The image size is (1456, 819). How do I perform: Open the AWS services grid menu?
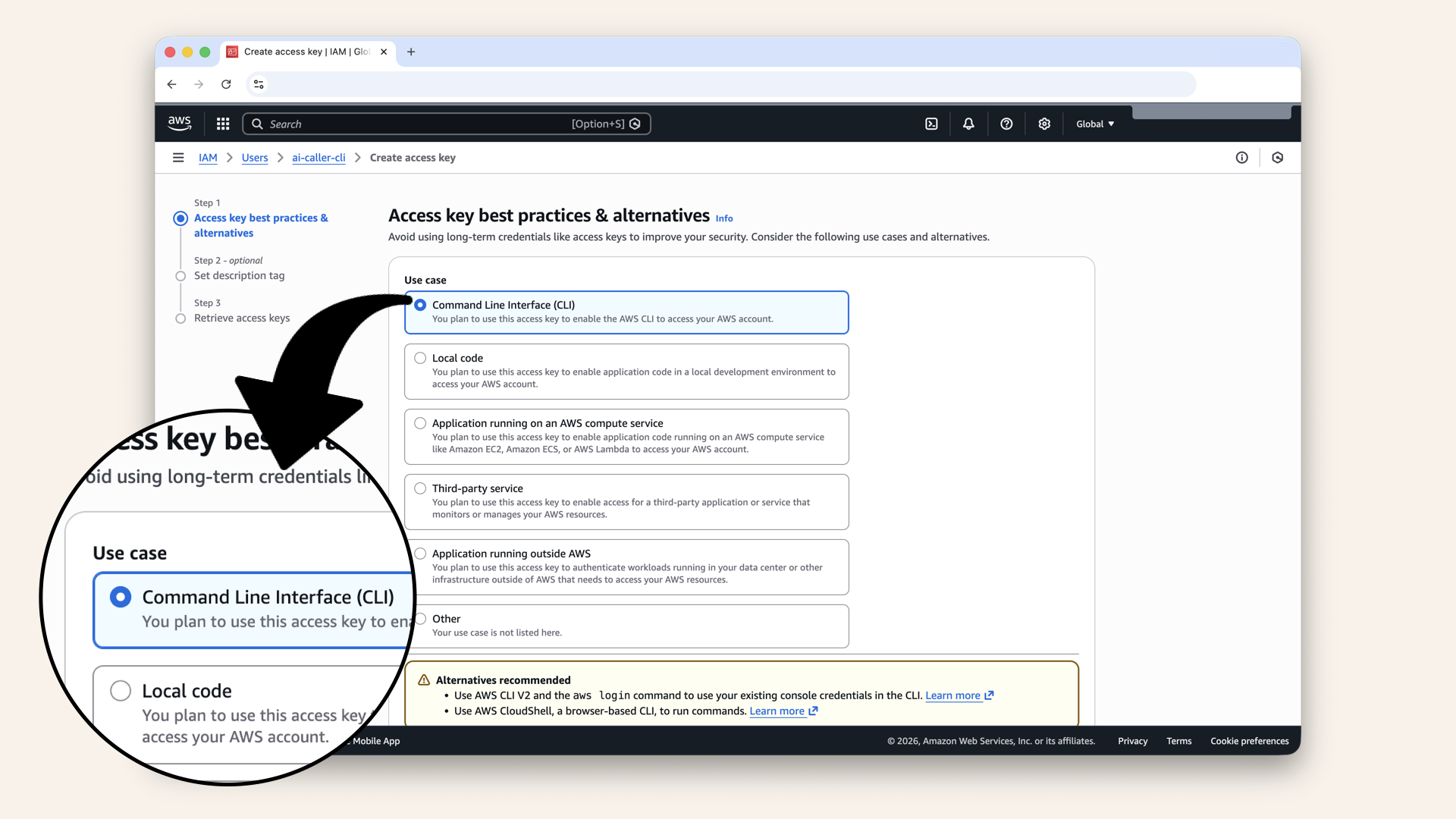click(x=223, y=124)
